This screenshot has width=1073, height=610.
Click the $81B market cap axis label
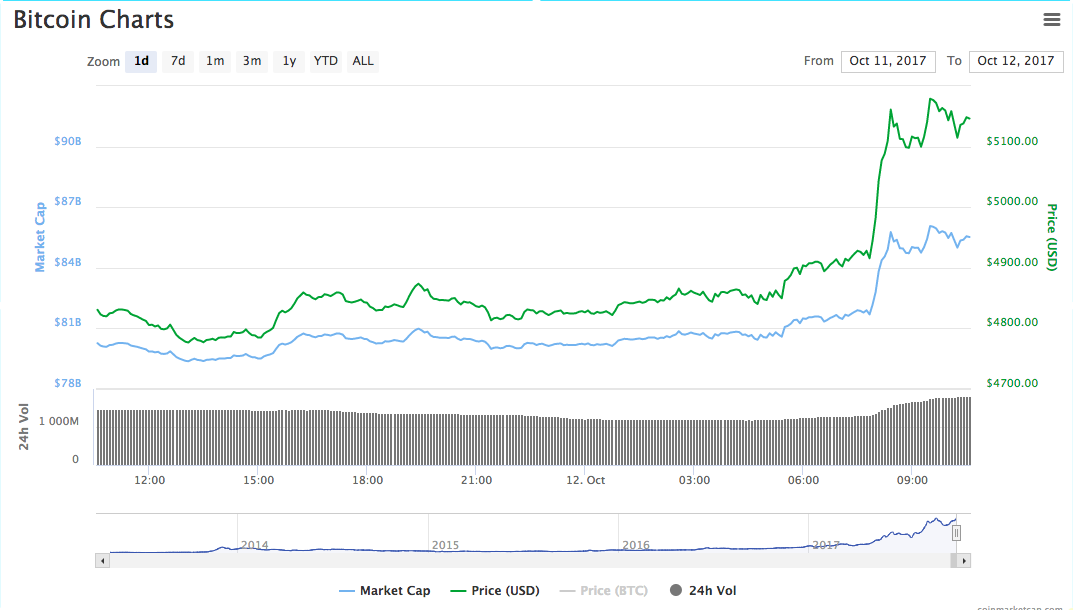coord(68,322)
